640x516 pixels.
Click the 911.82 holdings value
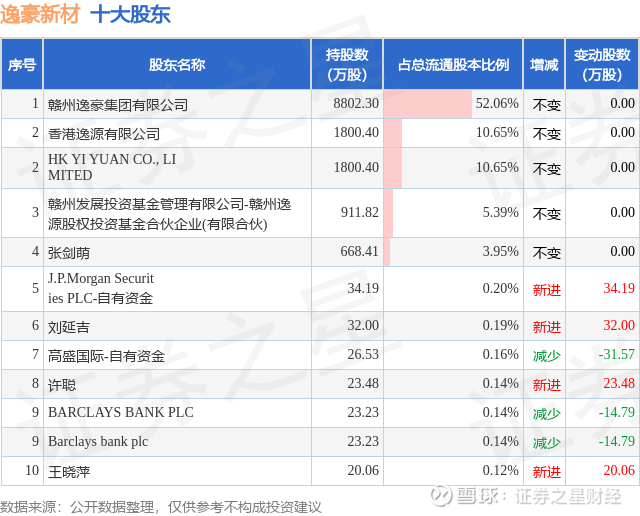[360, 212]
